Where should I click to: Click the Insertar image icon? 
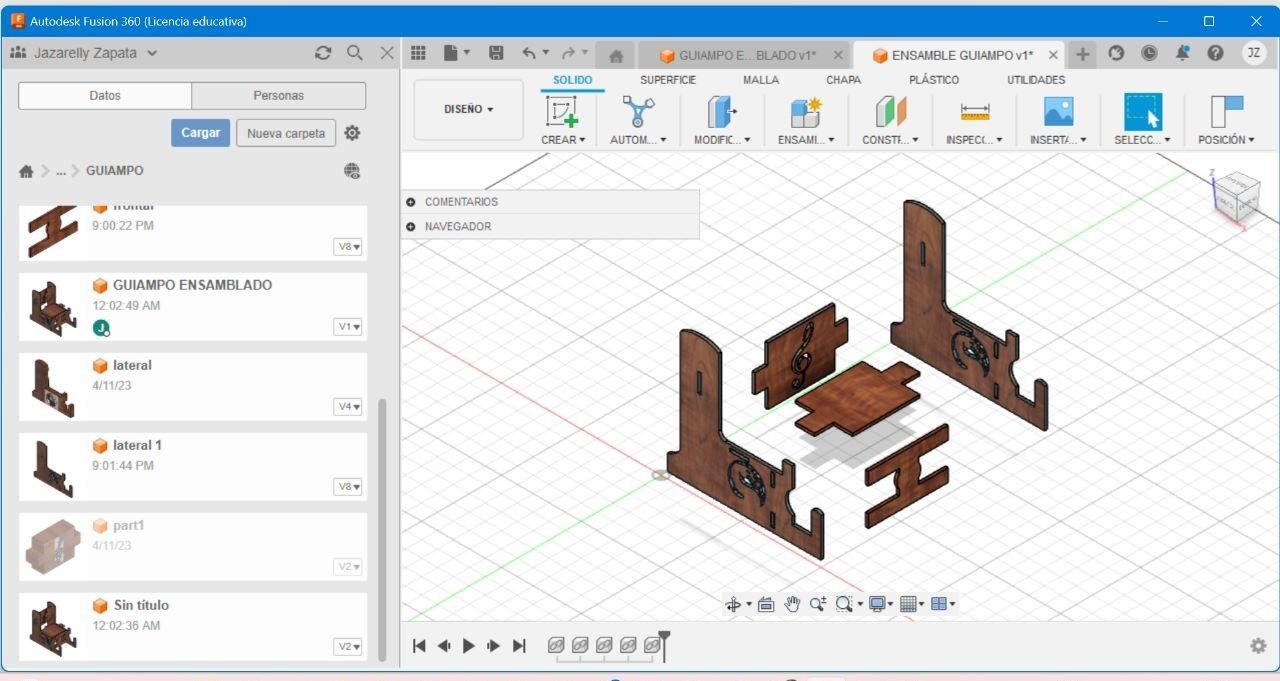tap(1058, 112)
